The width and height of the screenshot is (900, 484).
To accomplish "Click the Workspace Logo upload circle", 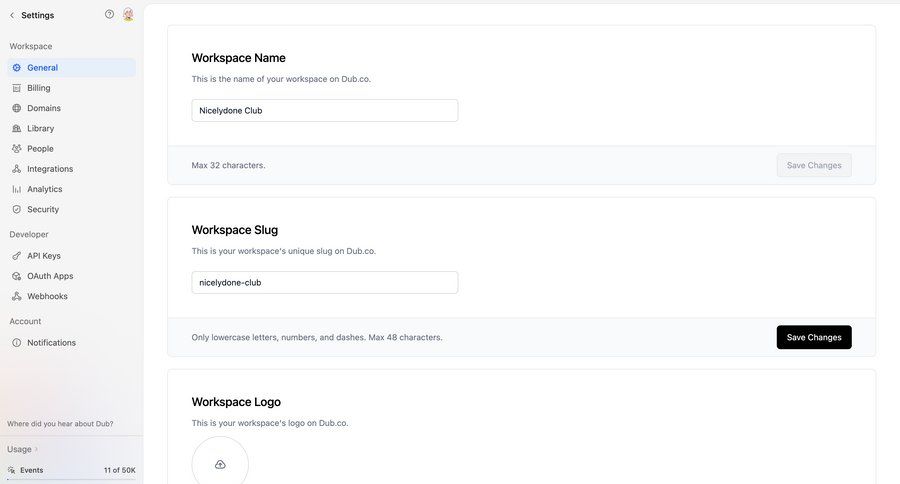I will tap(220, 462).
